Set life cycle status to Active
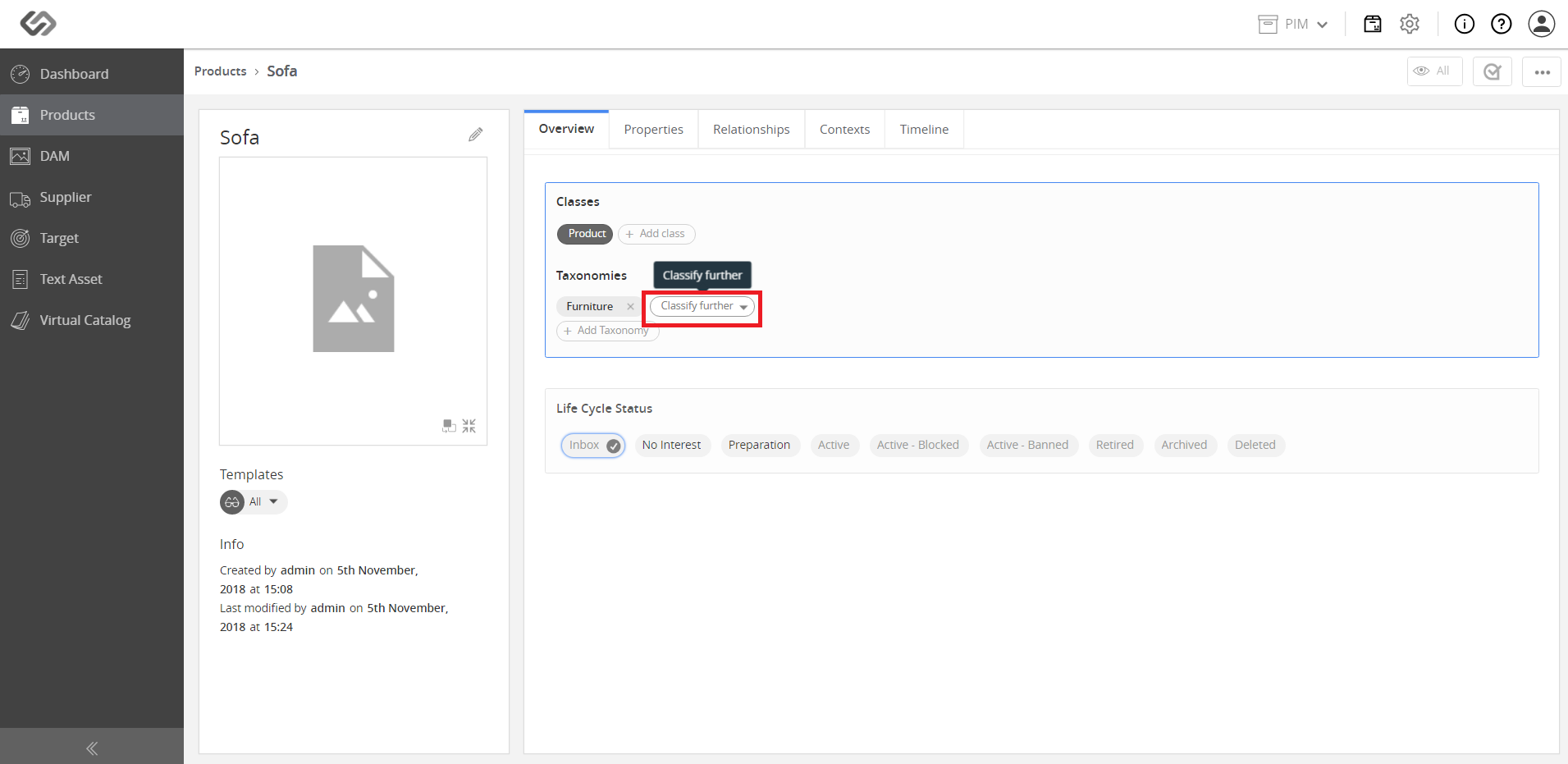1568x764 pixels. tap(834, 445)
